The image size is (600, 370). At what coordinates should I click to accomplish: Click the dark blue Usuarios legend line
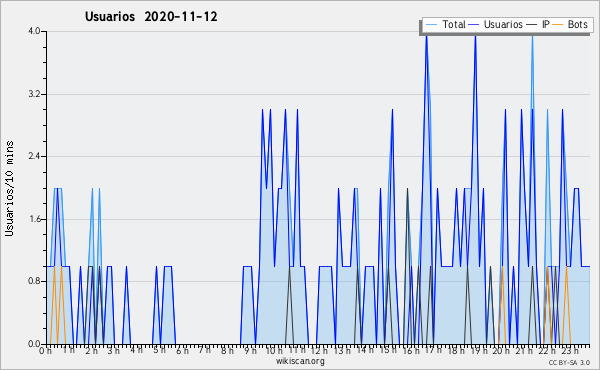pos(474,25)
